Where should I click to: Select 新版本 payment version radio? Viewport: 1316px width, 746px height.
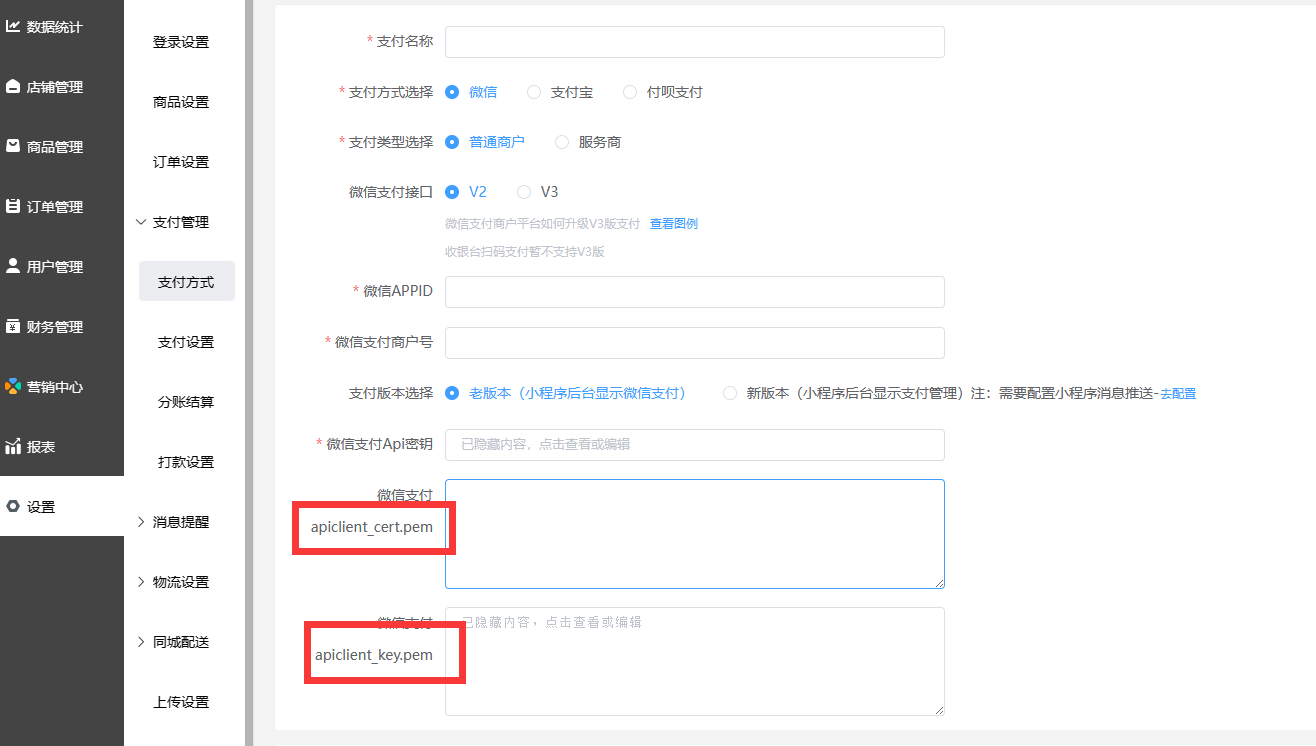click(x=730, y=393)
